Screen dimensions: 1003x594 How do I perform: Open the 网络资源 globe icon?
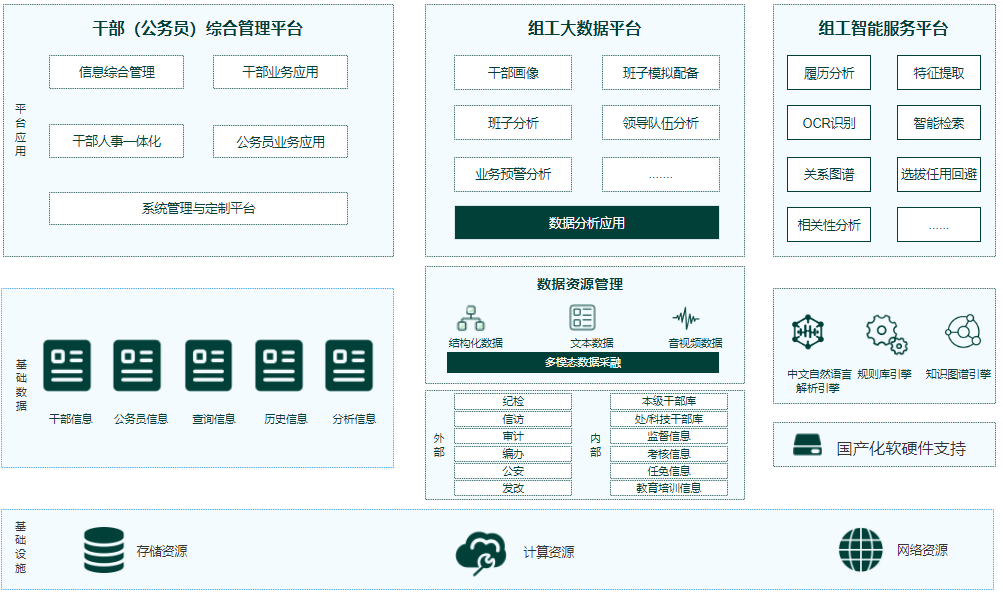861,550
